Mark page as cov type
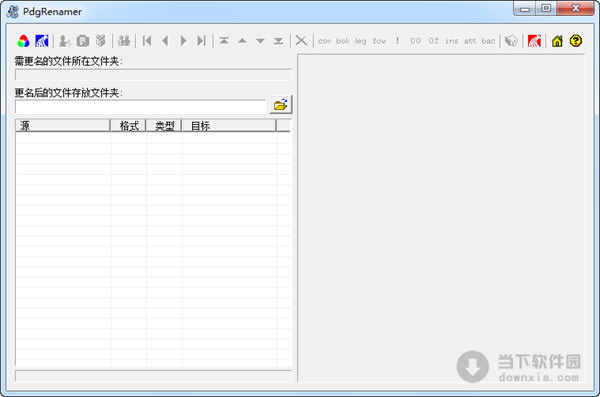Screen dimensions: 600x397 pos(324,41)
